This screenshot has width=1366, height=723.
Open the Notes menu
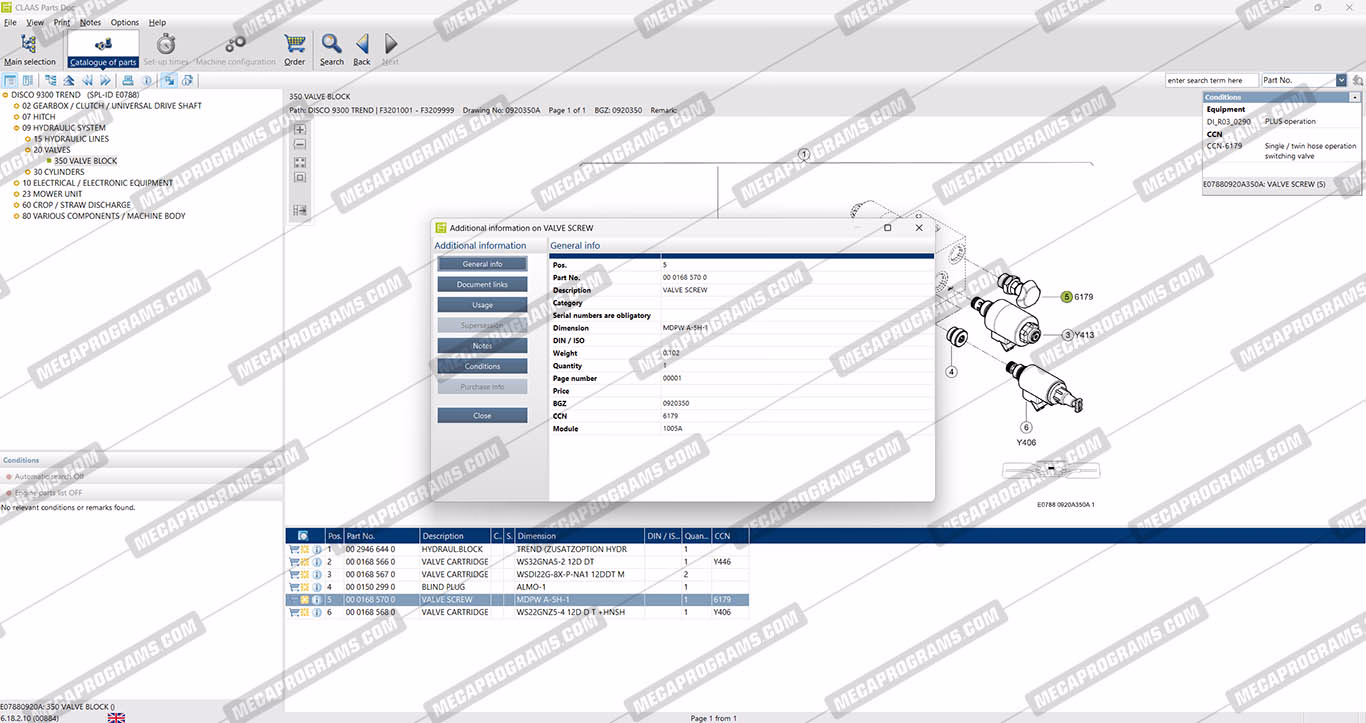coord(90,22)
